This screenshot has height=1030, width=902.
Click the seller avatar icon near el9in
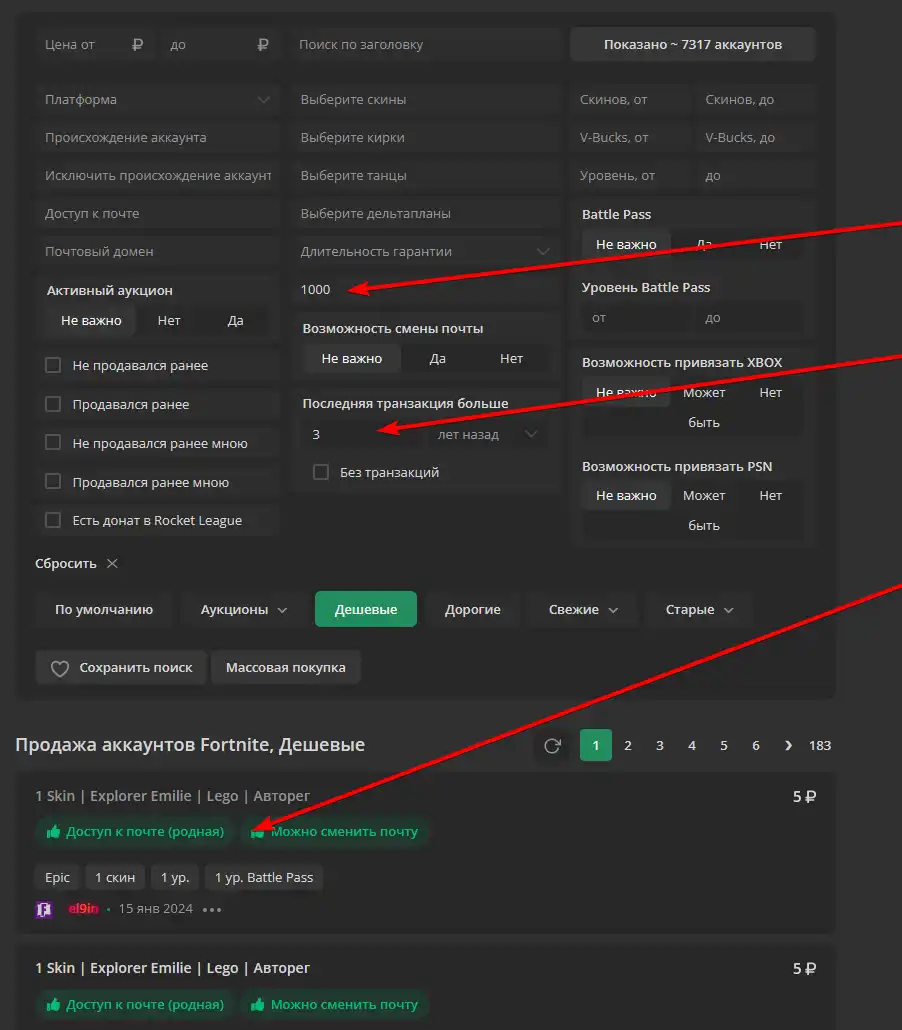[44, 909]
